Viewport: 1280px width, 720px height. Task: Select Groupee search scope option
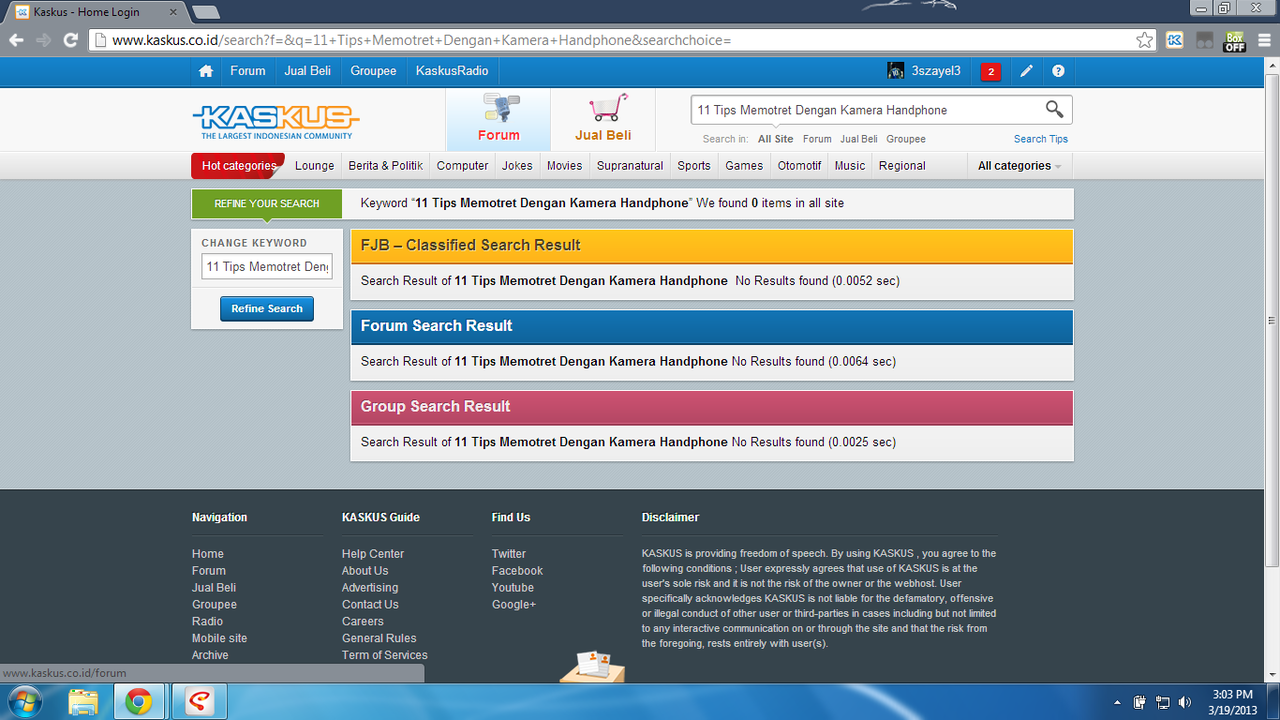point(906,139)
